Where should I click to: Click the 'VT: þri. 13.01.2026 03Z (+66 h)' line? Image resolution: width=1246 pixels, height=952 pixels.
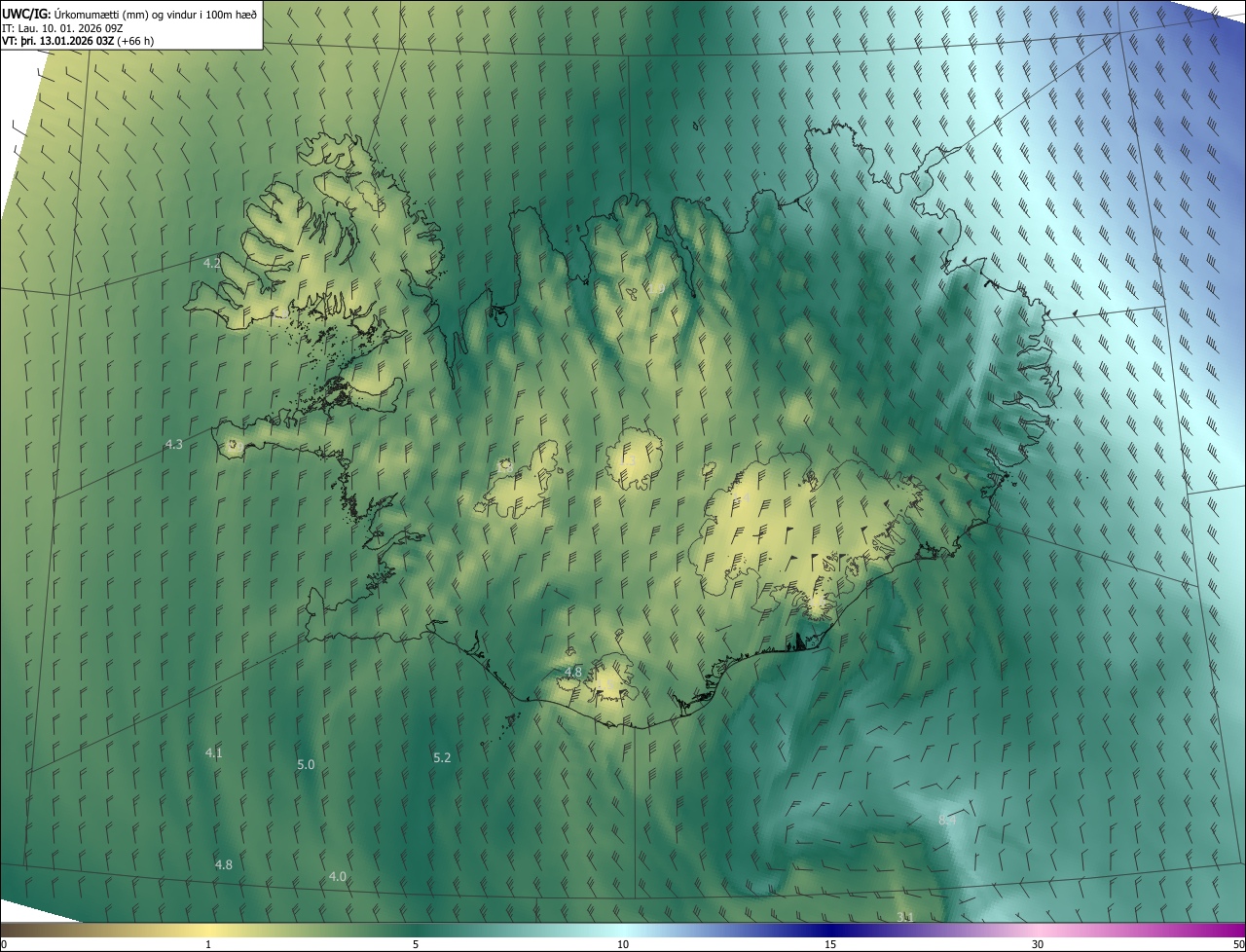[x=78, y=41]
